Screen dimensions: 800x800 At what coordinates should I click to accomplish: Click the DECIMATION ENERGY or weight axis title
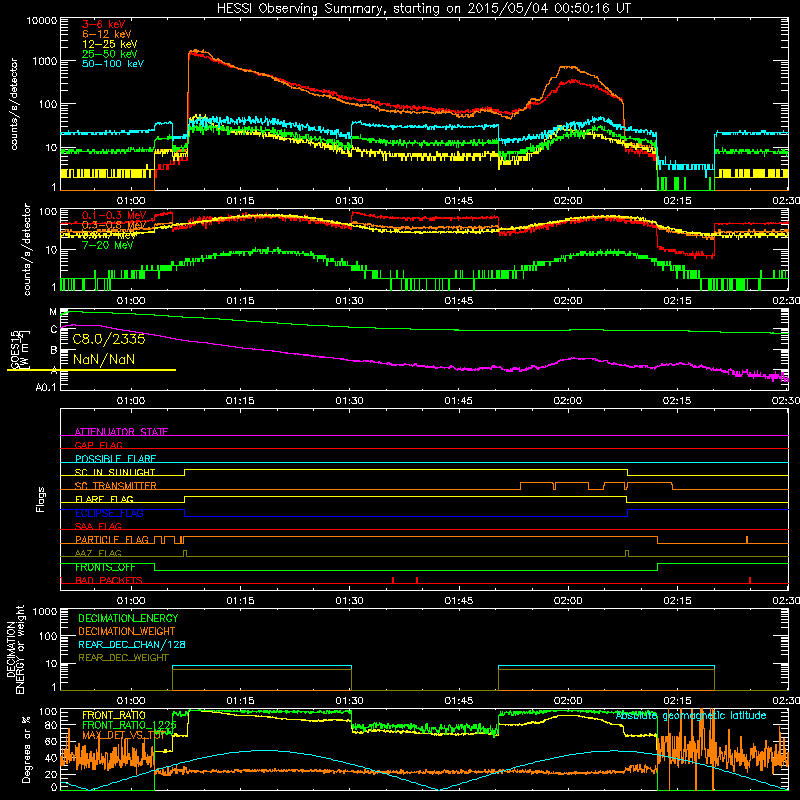tap(15, 649)
